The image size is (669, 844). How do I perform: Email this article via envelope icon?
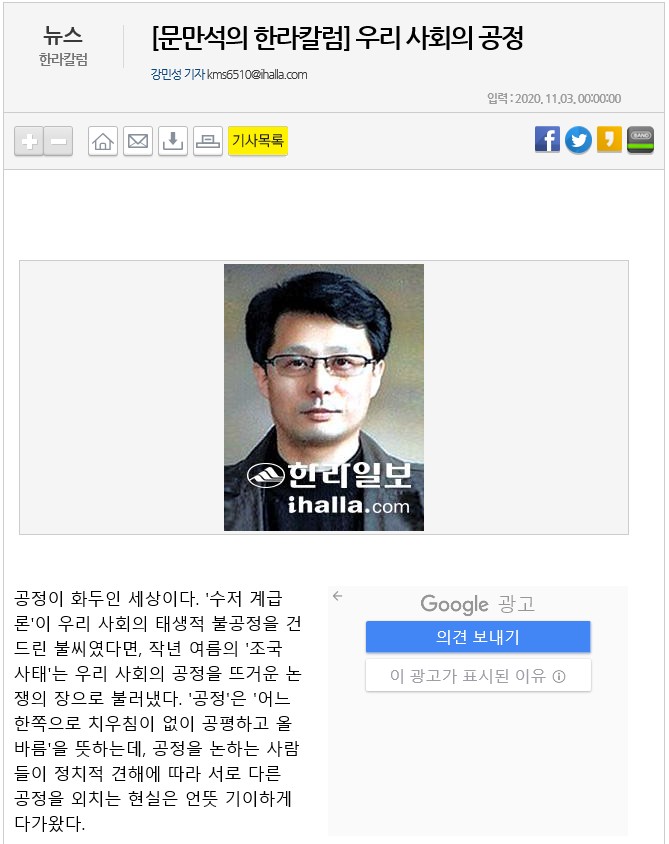138,142
